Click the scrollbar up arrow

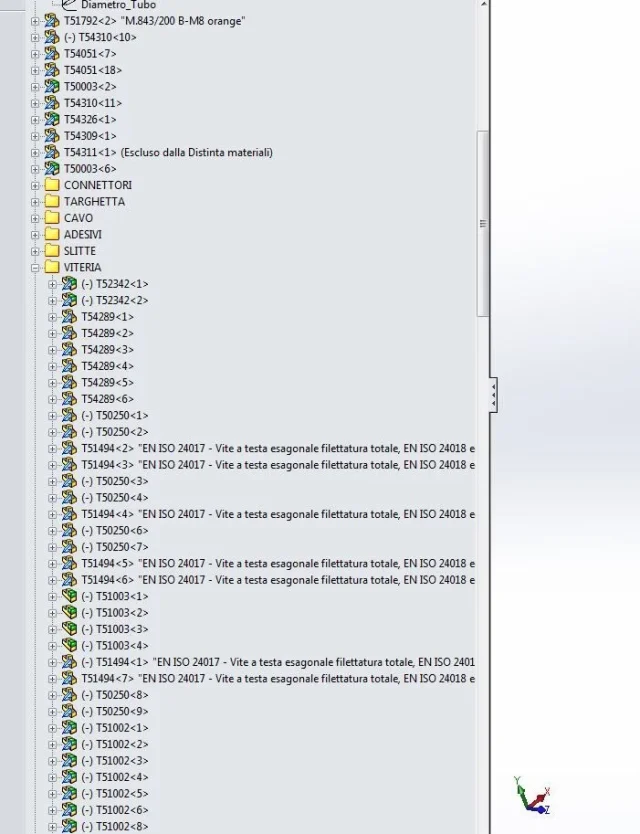point(483,4)
